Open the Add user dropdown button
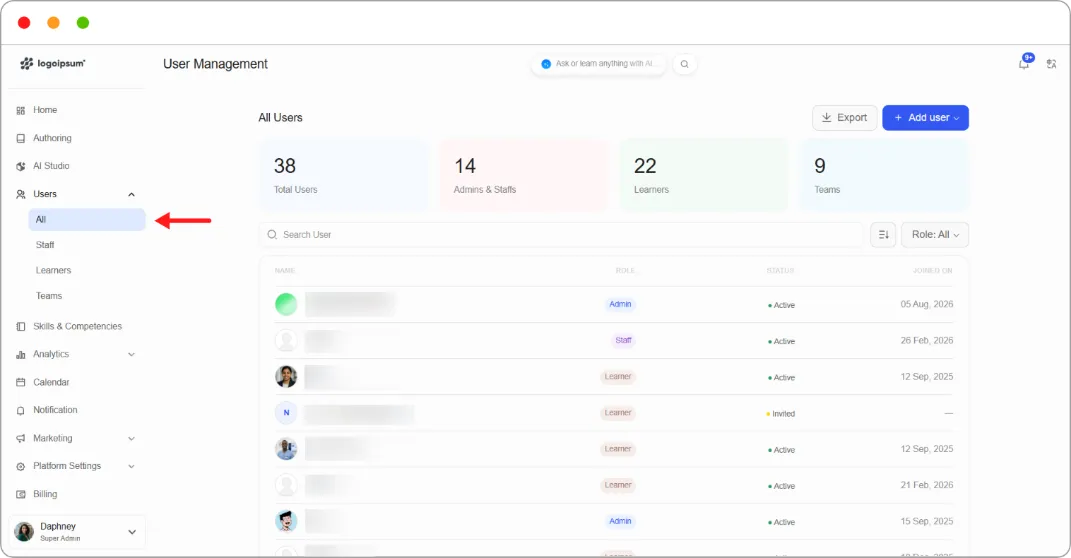This screenshot has width=1071, height=558. click(x=925, y=117)
